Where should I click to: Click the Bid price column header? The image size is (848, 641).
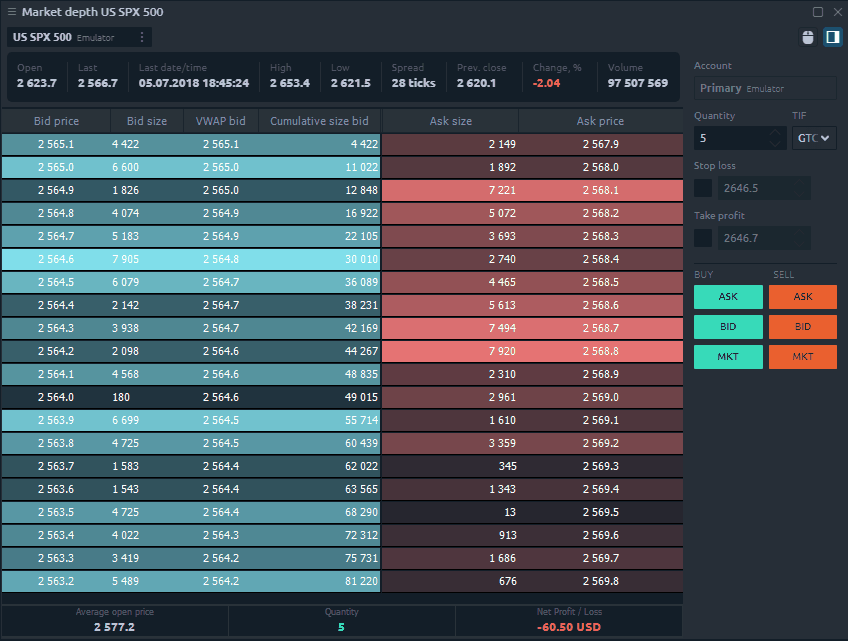[55, 121]
